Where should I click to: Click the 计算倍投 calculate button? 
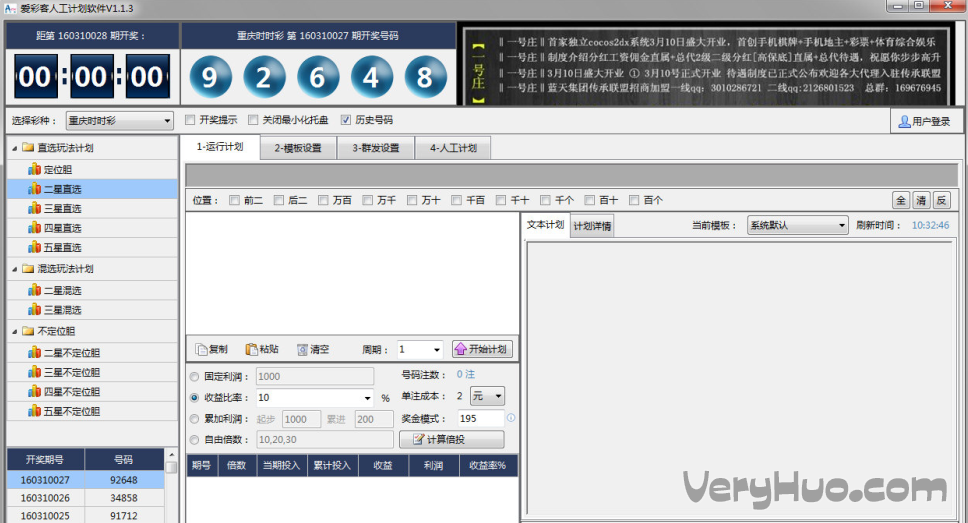[452, 439]
